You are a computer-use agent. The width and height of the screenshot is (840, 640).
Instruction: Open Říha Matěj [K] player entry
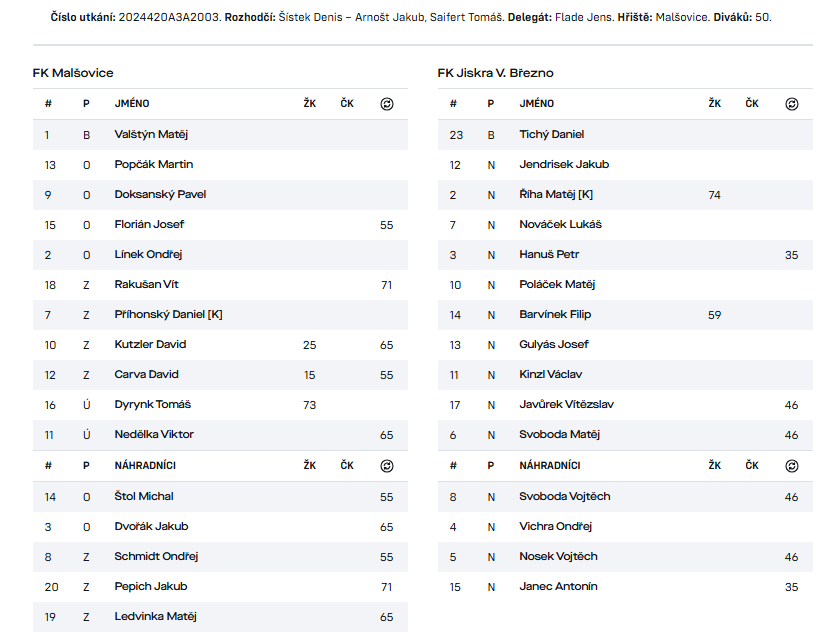(556, 194)
